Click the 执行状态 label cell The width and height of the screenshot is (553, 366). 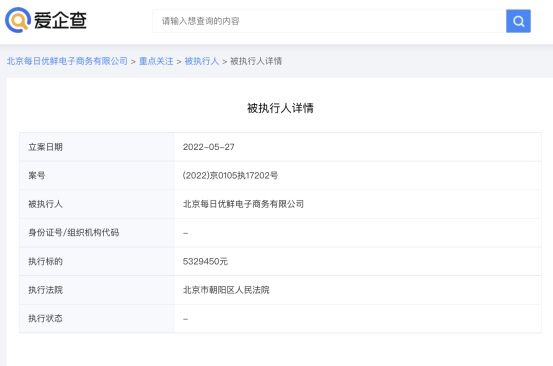(x=97, y=318)
